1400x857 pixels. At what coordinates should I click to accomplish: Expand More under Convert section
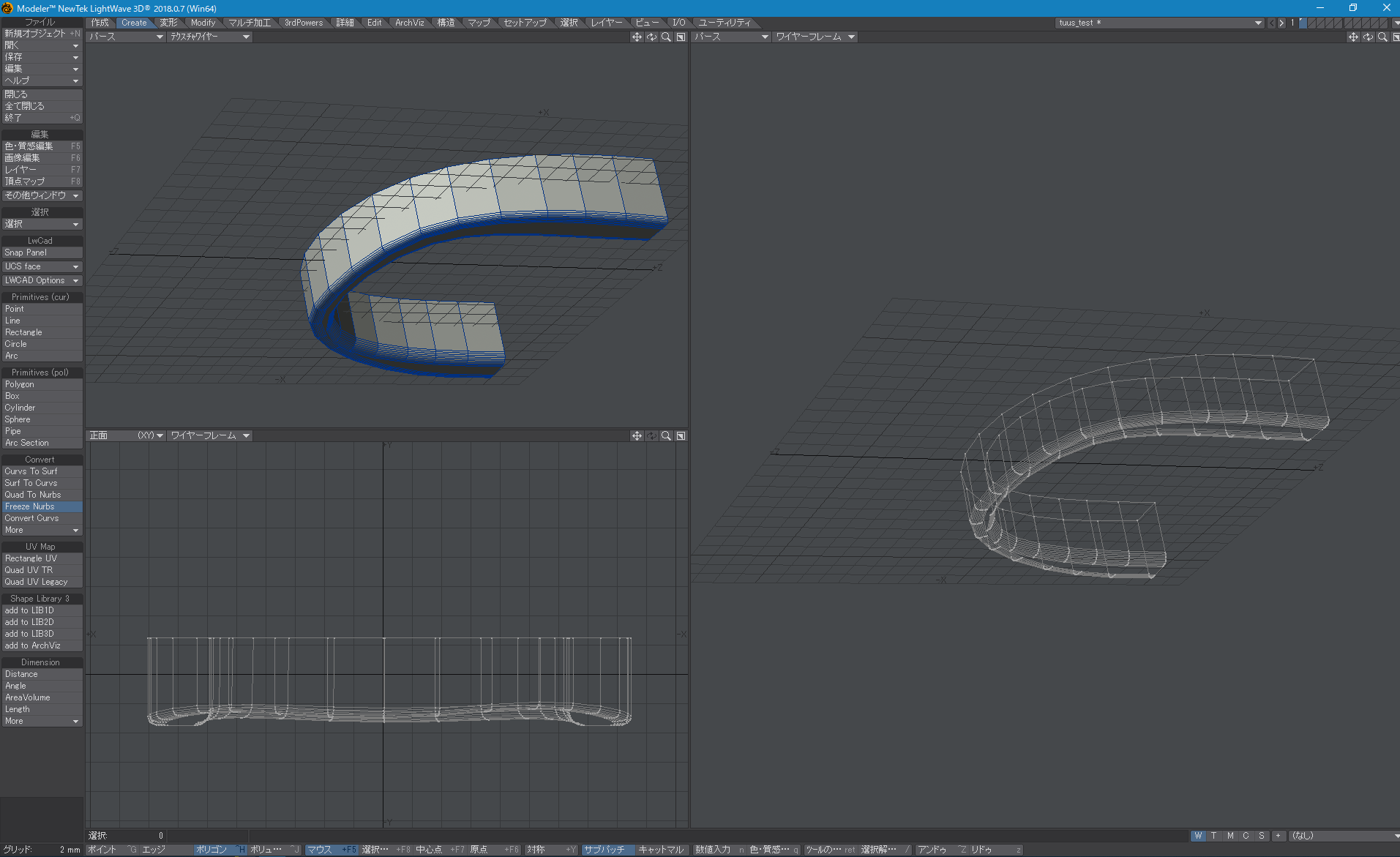tap(42, 530)
